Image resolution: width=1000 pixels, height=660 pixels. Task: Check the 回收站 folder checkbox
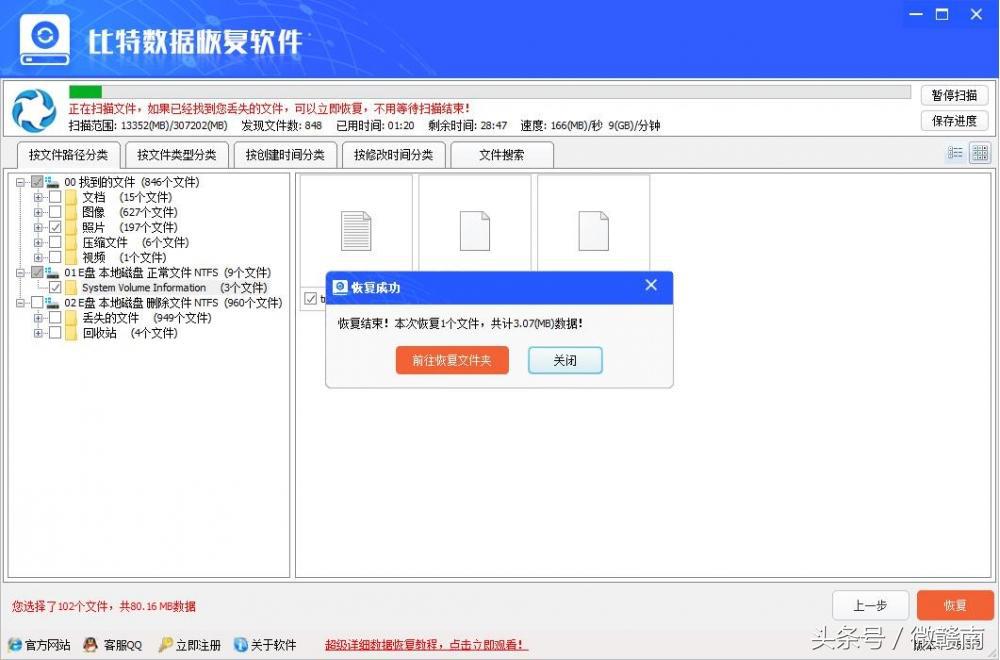coord(55,333)
